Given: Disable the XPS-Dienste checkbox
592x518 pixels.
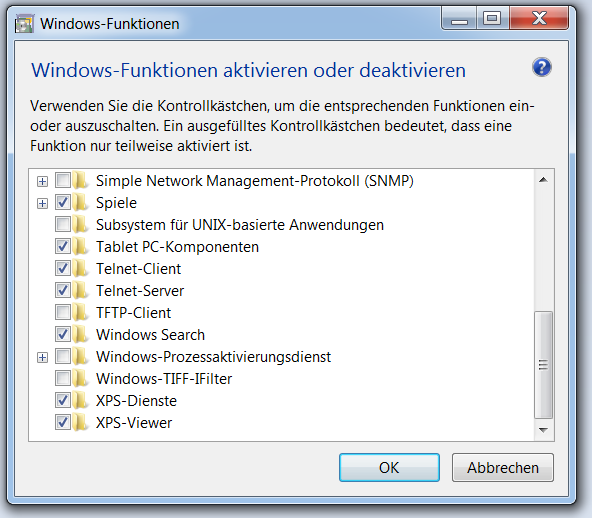Looking at the screenshot, I should (x=63, y=401).
